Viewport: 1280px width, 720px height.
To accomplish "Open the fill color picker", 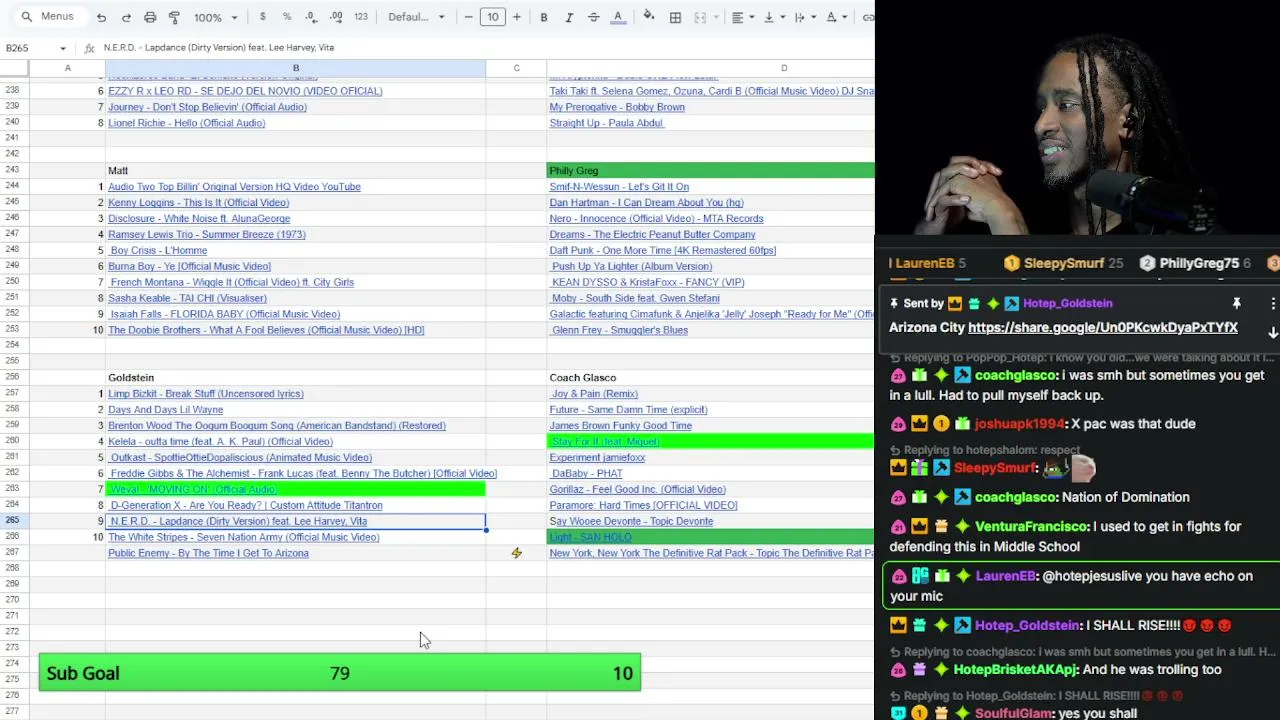I will click(x=649, y=17).
